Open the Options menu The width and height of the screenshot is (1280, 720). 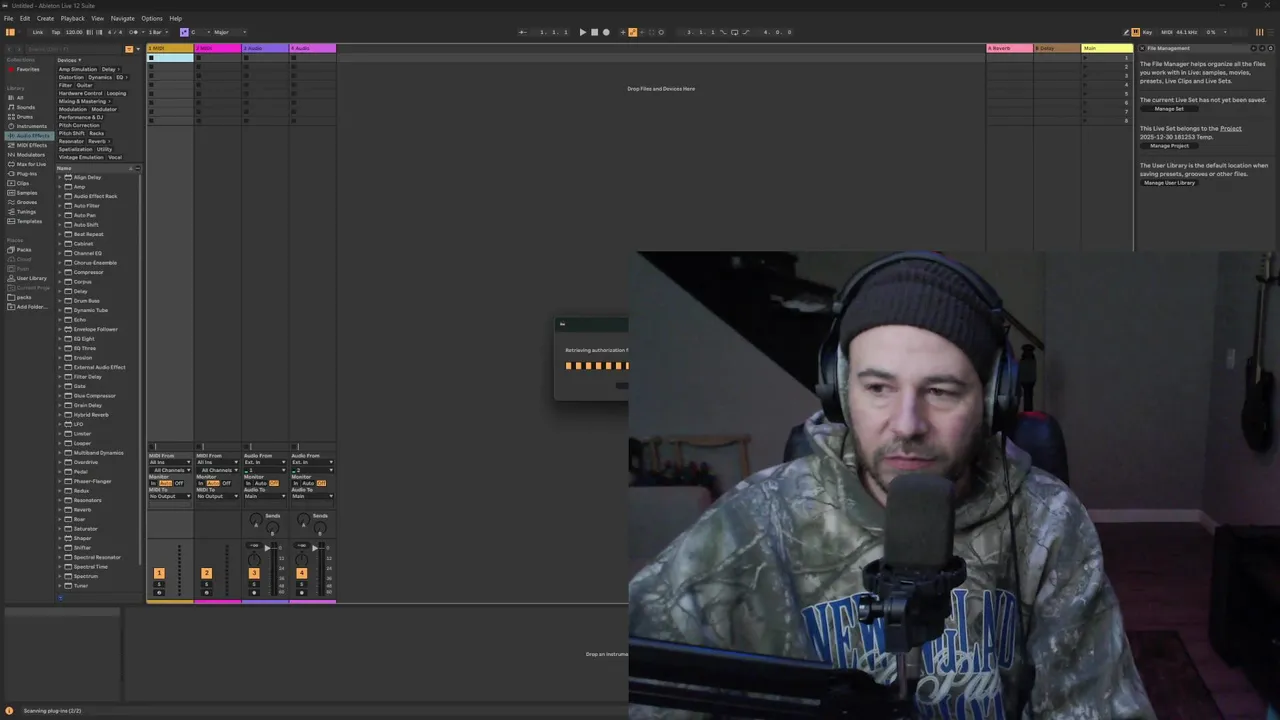(x=151, y=18)
